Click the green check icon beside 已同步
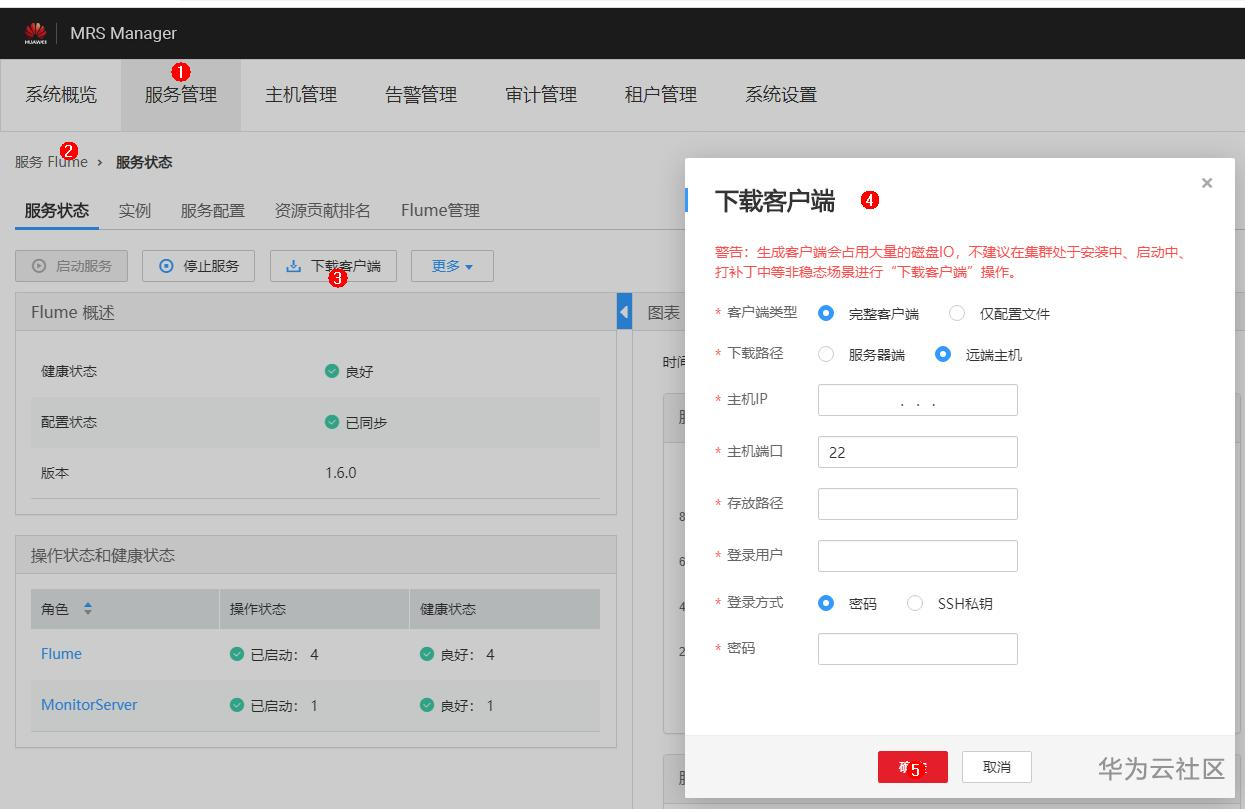The width and height of the screenshot is (1245, 809). coord(332,422)
